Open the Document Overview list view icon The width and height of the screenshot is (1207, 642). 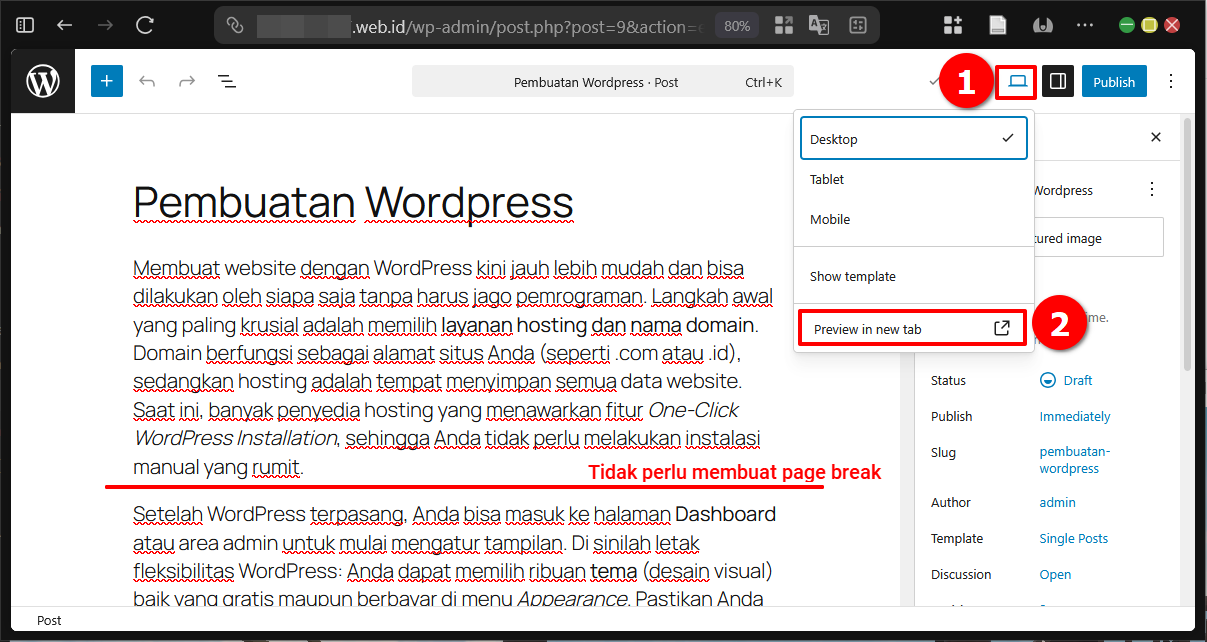pyautogui.click(x=226, y=81)
